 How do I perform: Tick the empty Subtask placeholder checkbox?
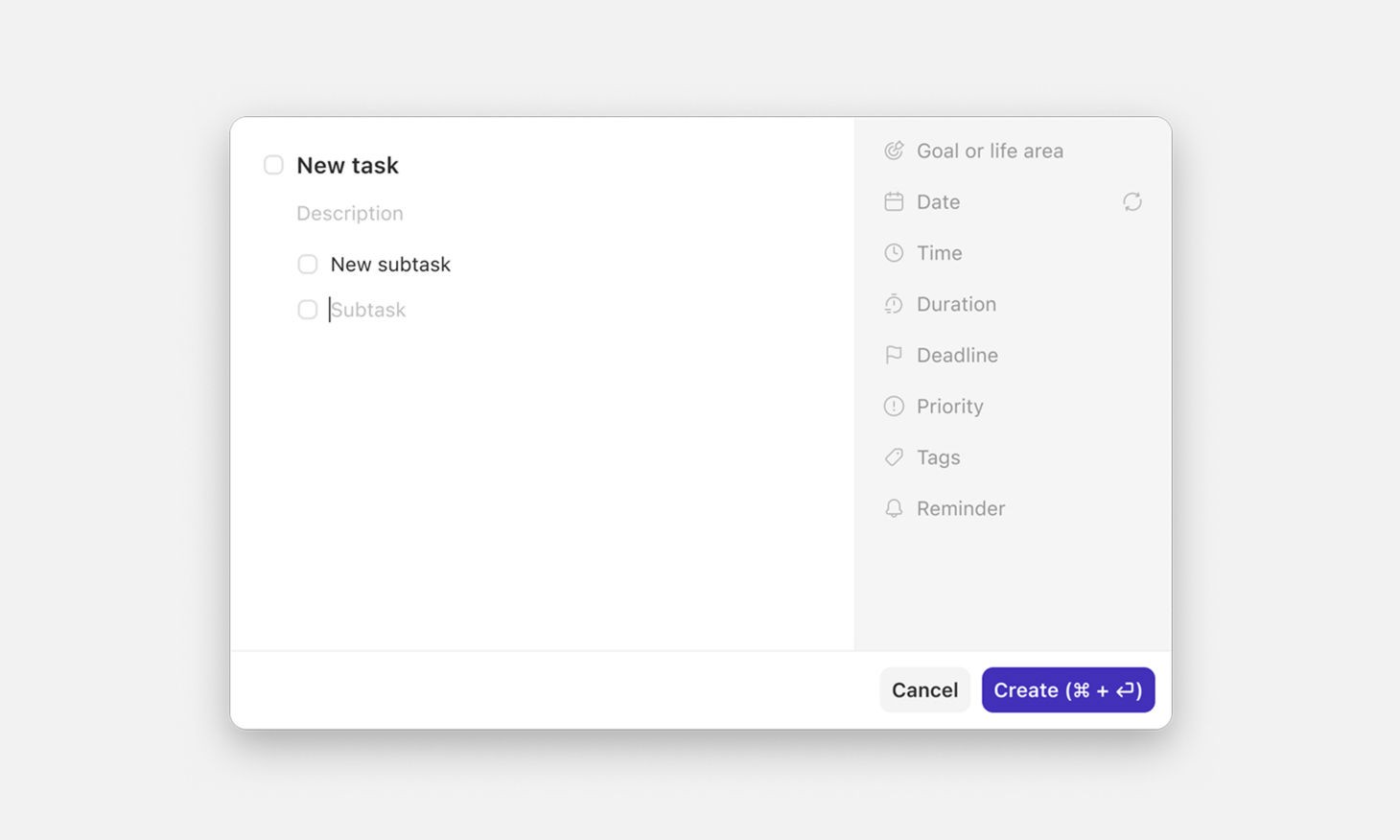point(307,310)
